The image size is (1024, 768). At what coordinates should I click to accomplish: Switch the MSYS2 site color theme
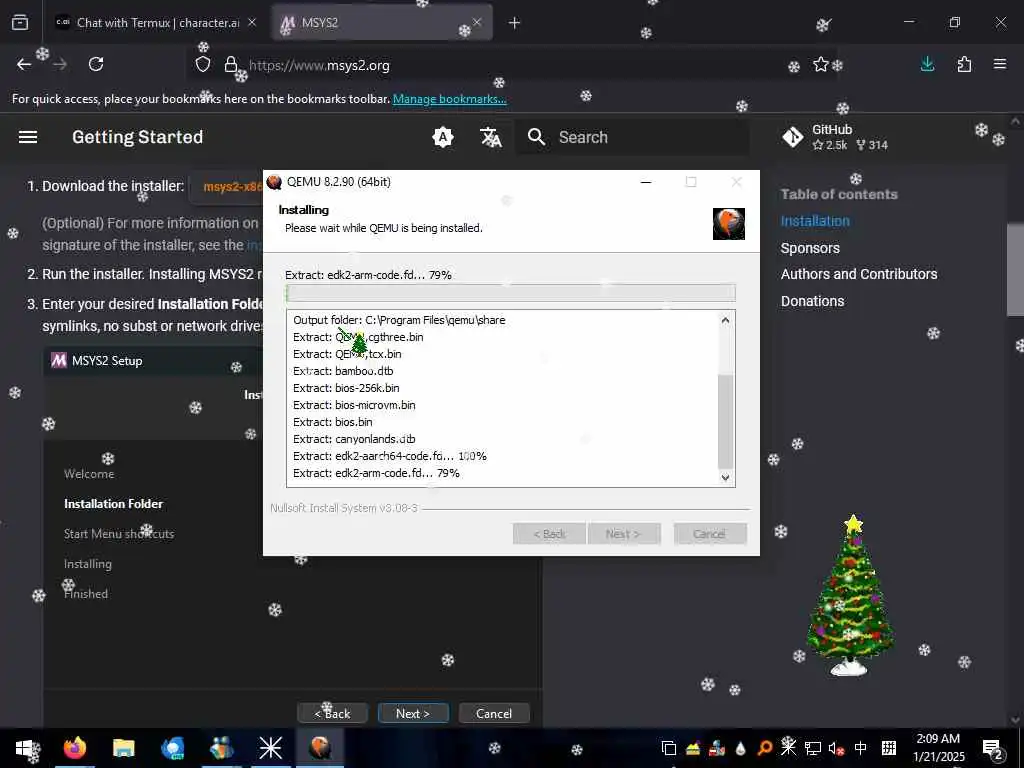443,137
